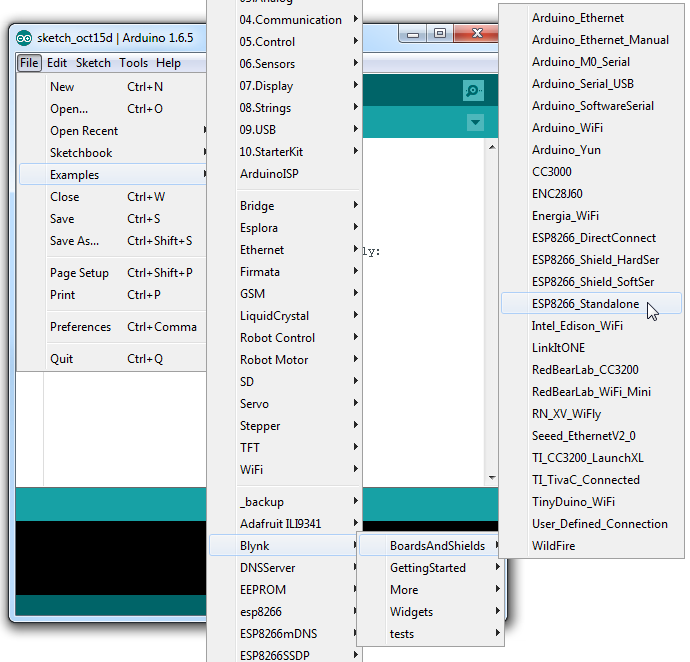The height and width of the screenshot is (662, 690).
Task: Open the ArduinoISP example
Action: pyautogui.click(x=285, y=174)
